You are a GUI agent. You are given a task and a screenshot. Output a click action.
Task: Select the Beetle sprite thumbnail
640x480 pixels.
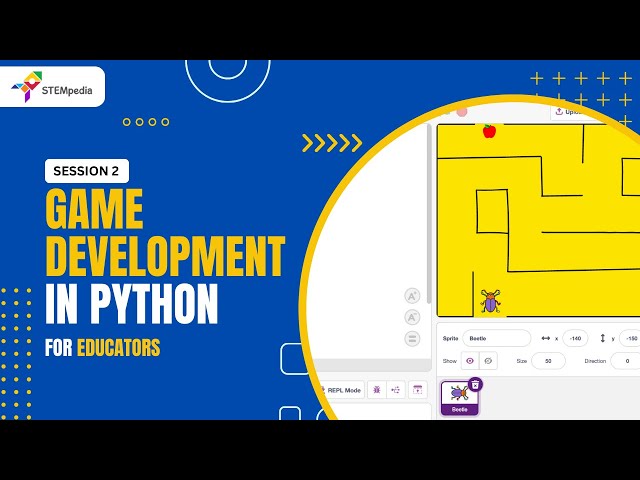[460, 398]
